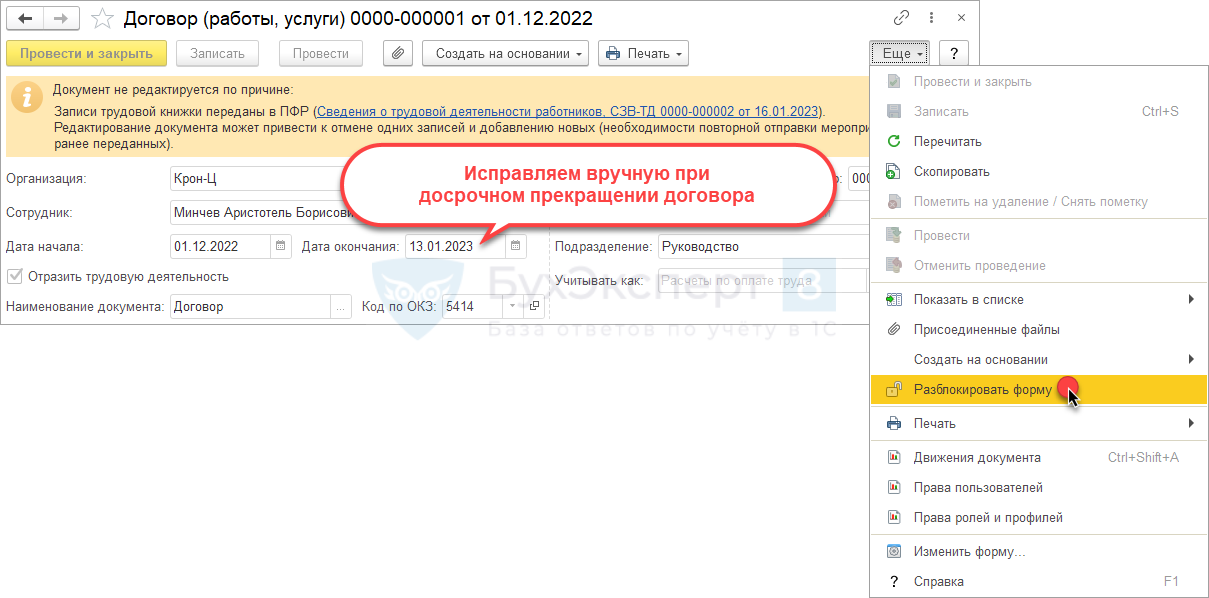This screenshot has height=598, width=1209.
Task: Expand the Код по ОКЗ dropdown arrow
Action: click(x=513, y=307)
